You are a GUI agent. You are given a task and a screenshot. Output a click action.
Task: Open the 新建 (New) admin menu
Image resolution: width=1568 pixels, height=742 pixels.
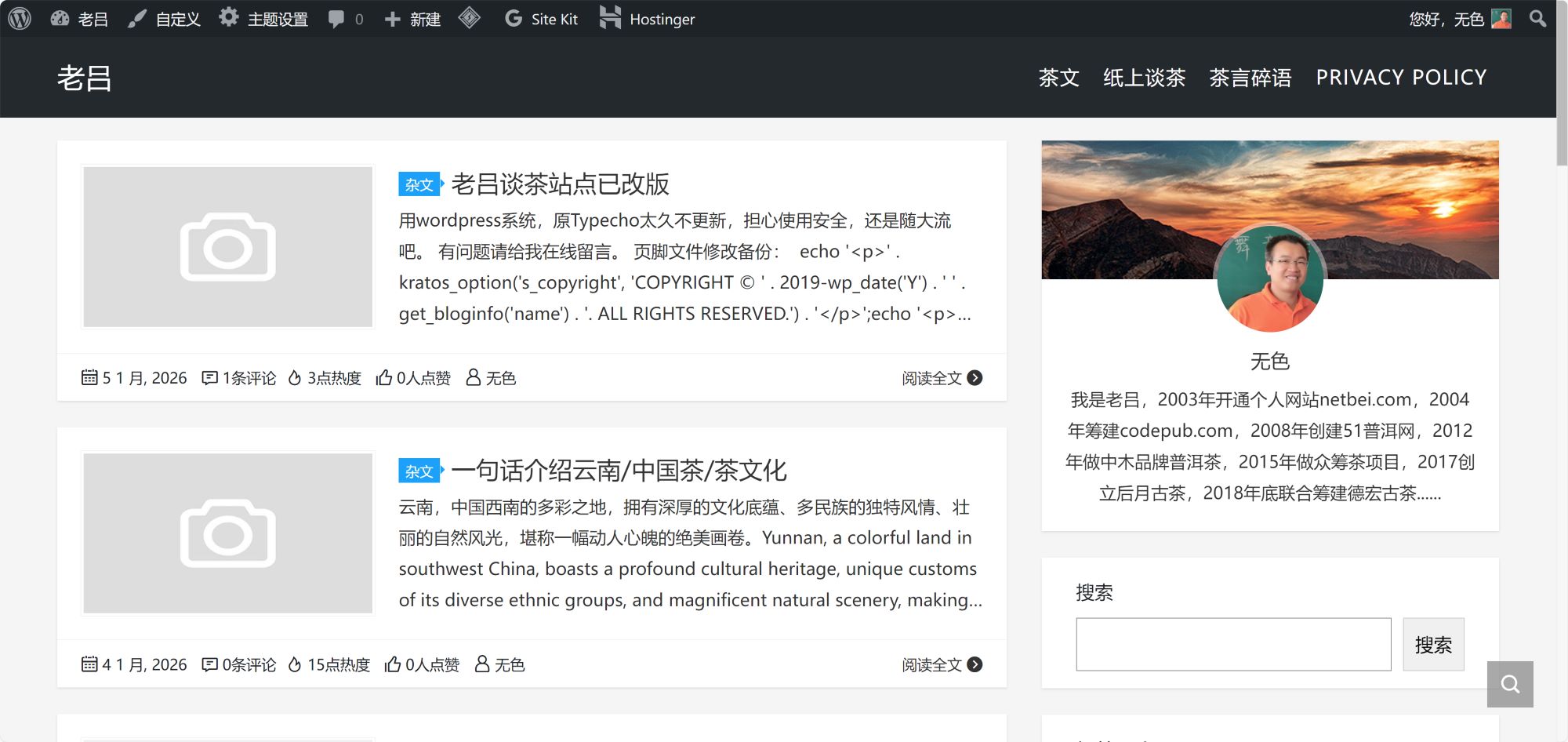pos(413,19)
